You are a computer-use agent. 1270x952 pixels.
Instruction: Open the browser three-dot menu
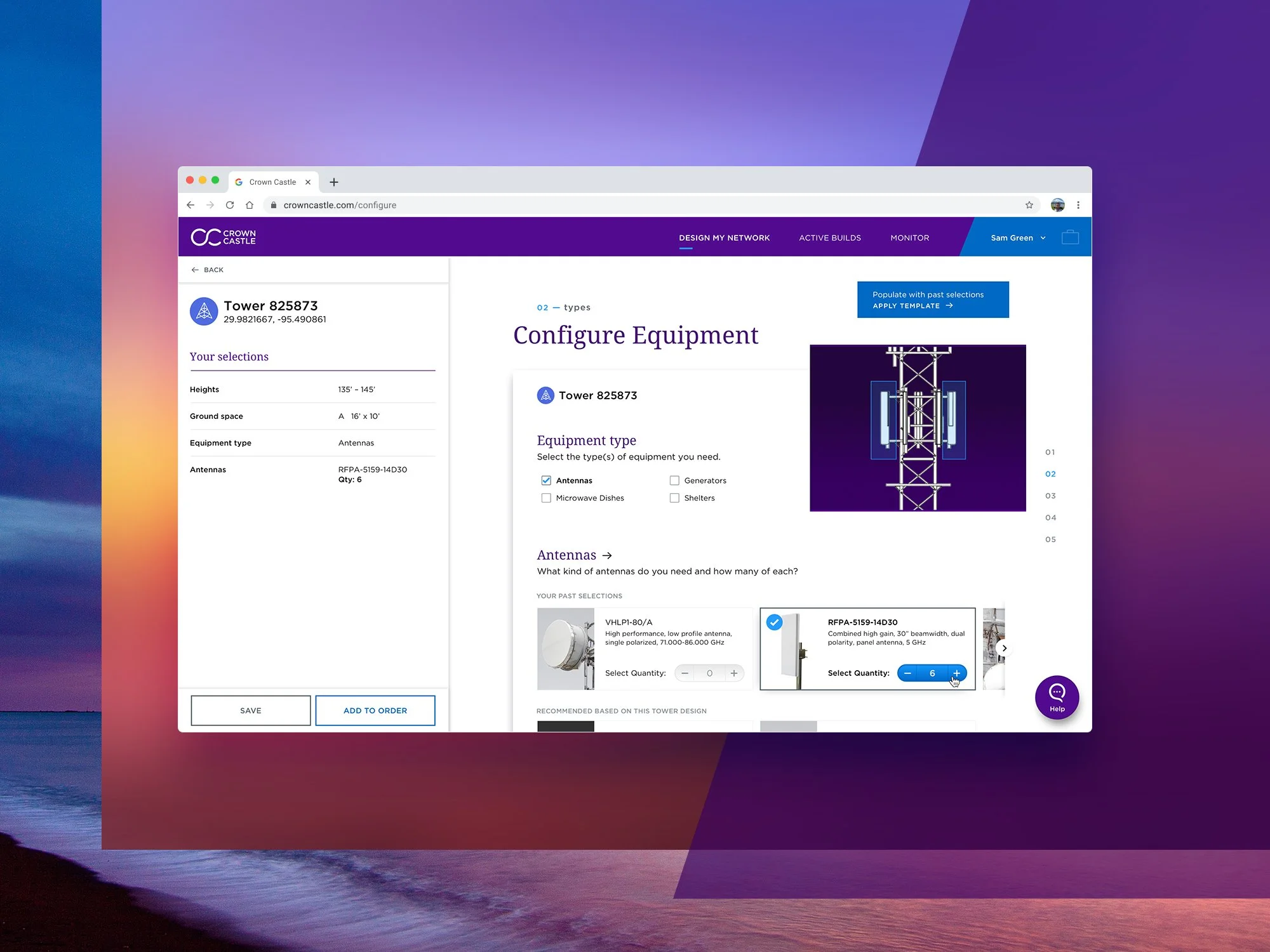(1078, 205)
